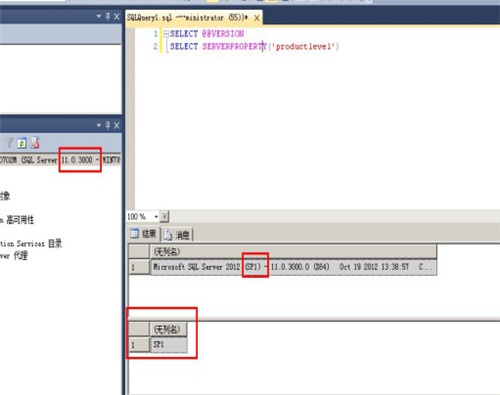Open the upper-left panel's window position dropdown
500x395 pixels.
pyautogui.click(x=99, y=16)
